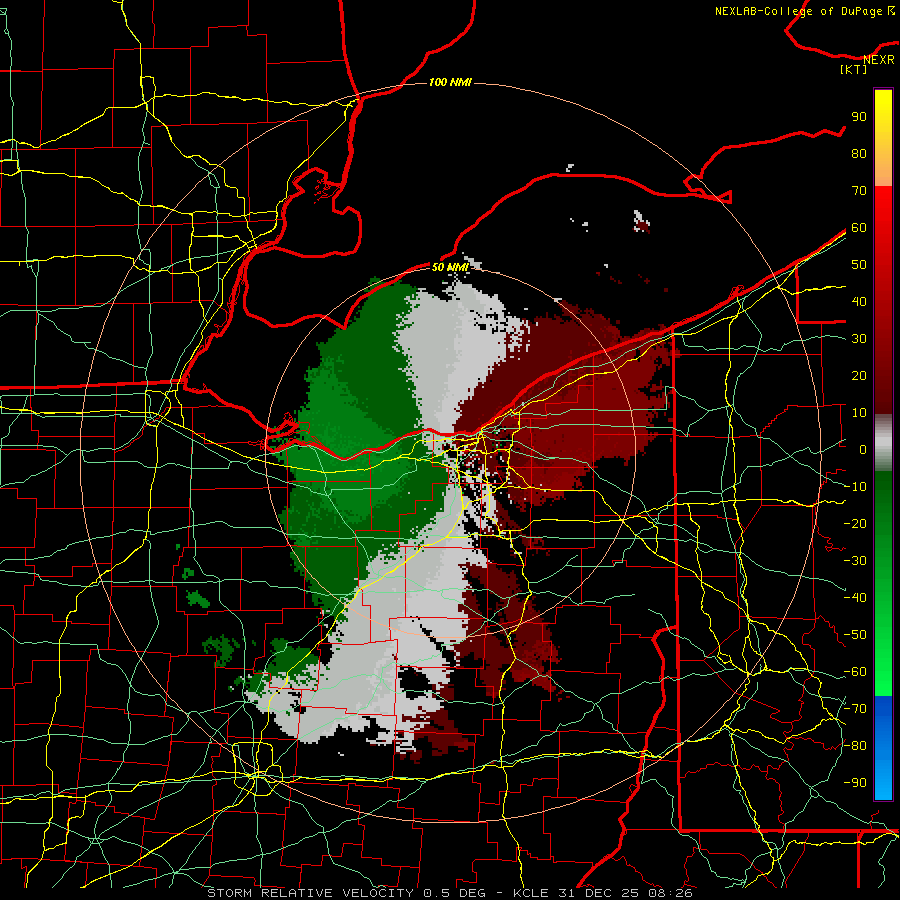The image size is (900, 900).
Task: Click the 90 tick label on the velocity scale
Action: pyautogui.click(x=859, y=117)
